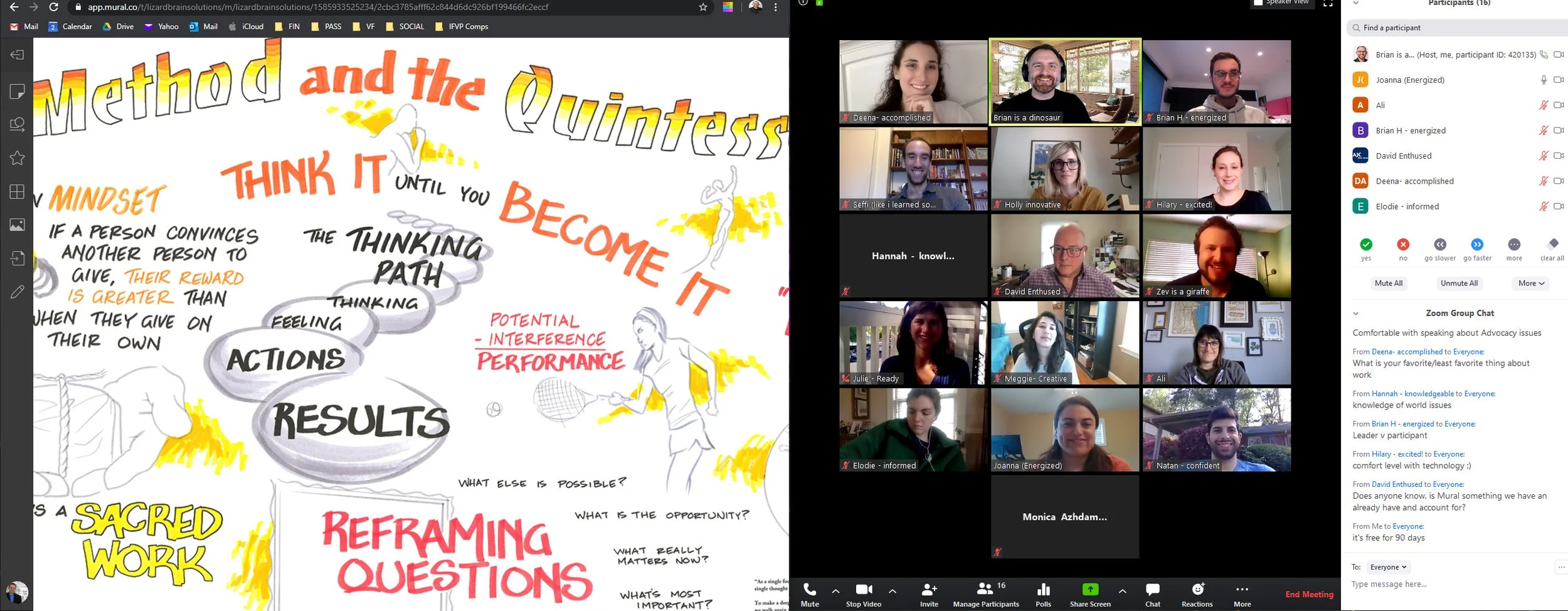
Task: Unmute Deena- accomplished in participants list
Action: pos(1544,181)
